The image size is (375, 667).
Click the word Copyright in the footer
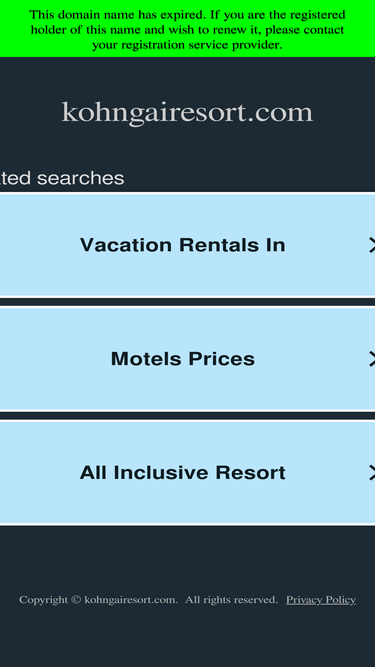click(x=43, y=600)
